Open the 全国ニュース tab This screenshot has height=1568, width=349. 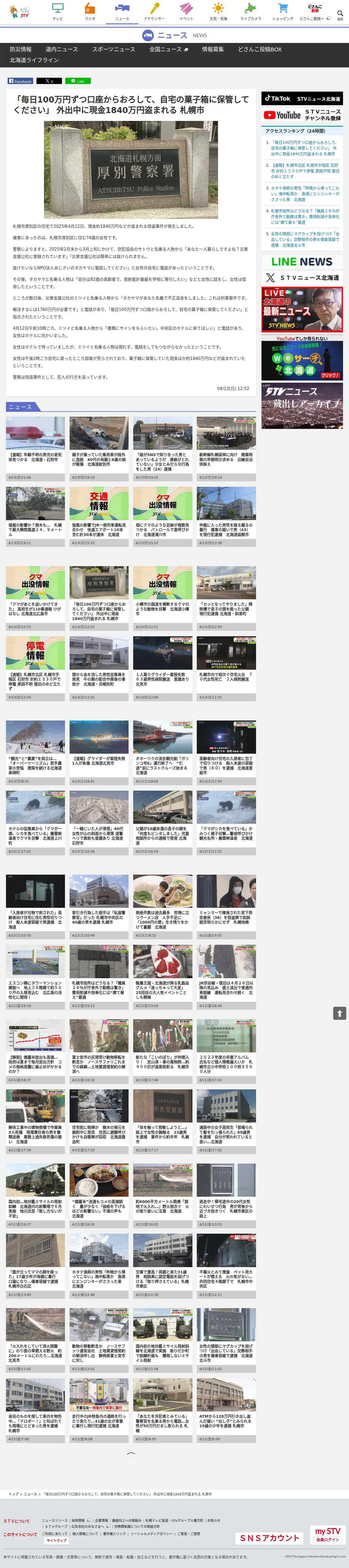click(x=169, y=49)
